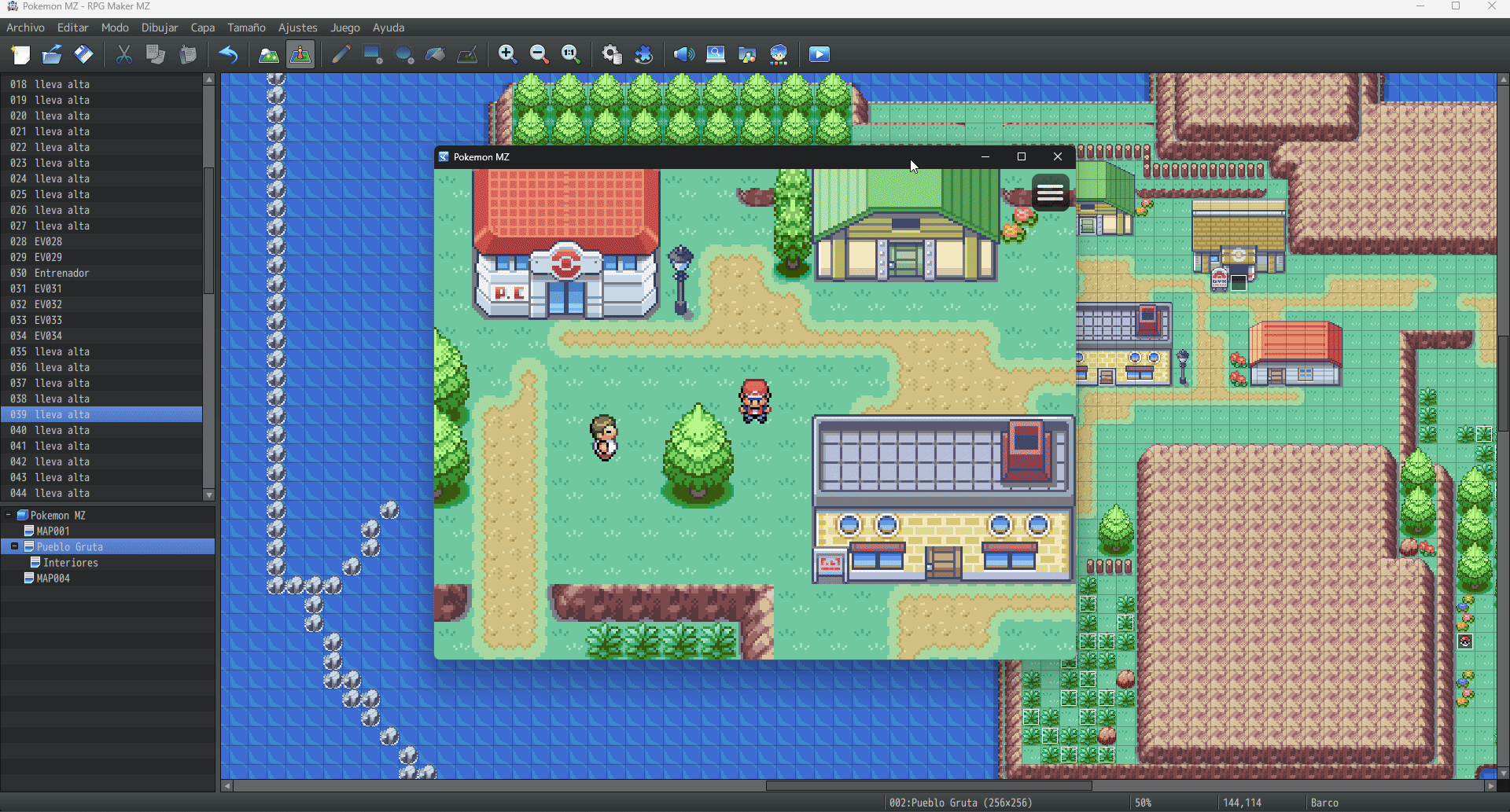Select the Pencil drawing tool
The width and height of the screenshot is (1510, 812).
click(341, 54)
